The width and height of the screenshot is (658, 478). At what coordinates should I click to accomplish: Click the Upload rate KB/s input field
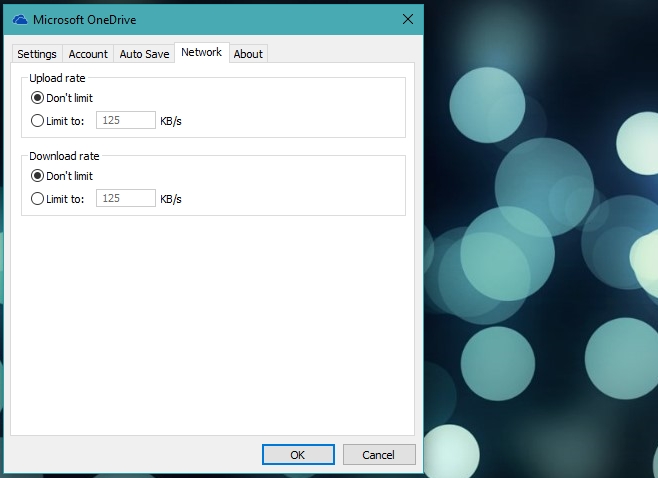(126, 120)
